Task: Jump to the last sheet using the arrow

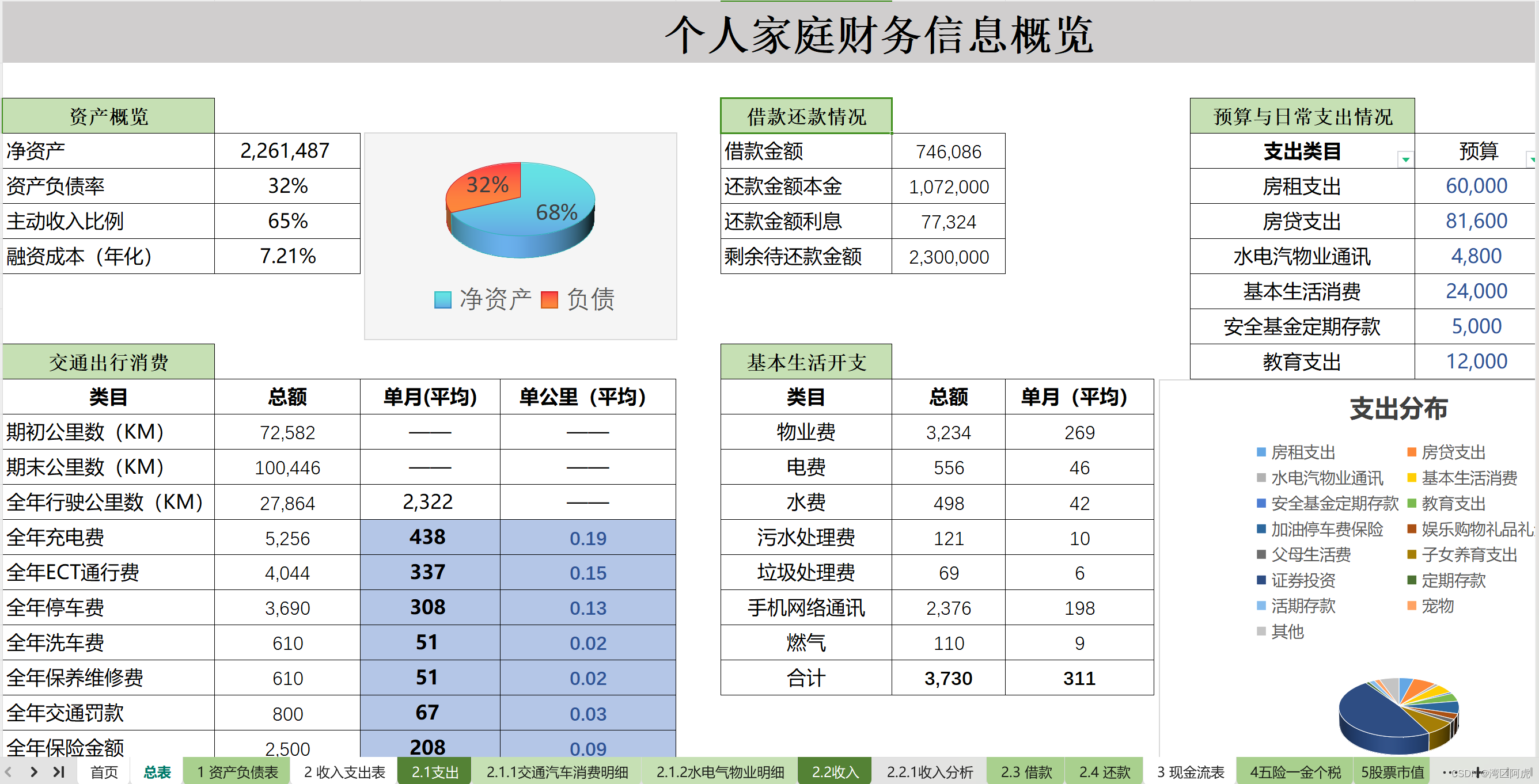Action: (59, 771)
